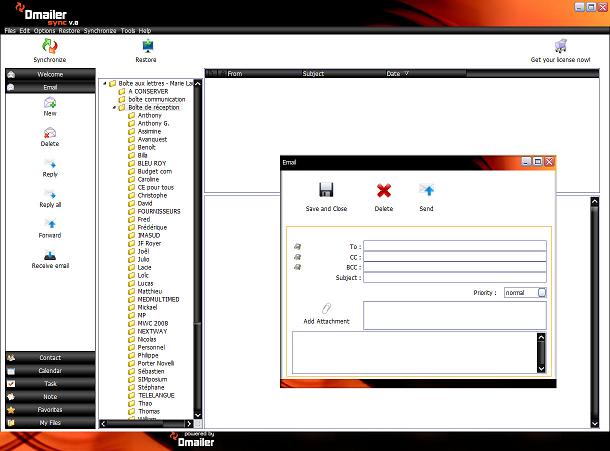Screen dimensions: 610x451
Task: Select the Anthony G. folder
Action: (x=153, y=123)
